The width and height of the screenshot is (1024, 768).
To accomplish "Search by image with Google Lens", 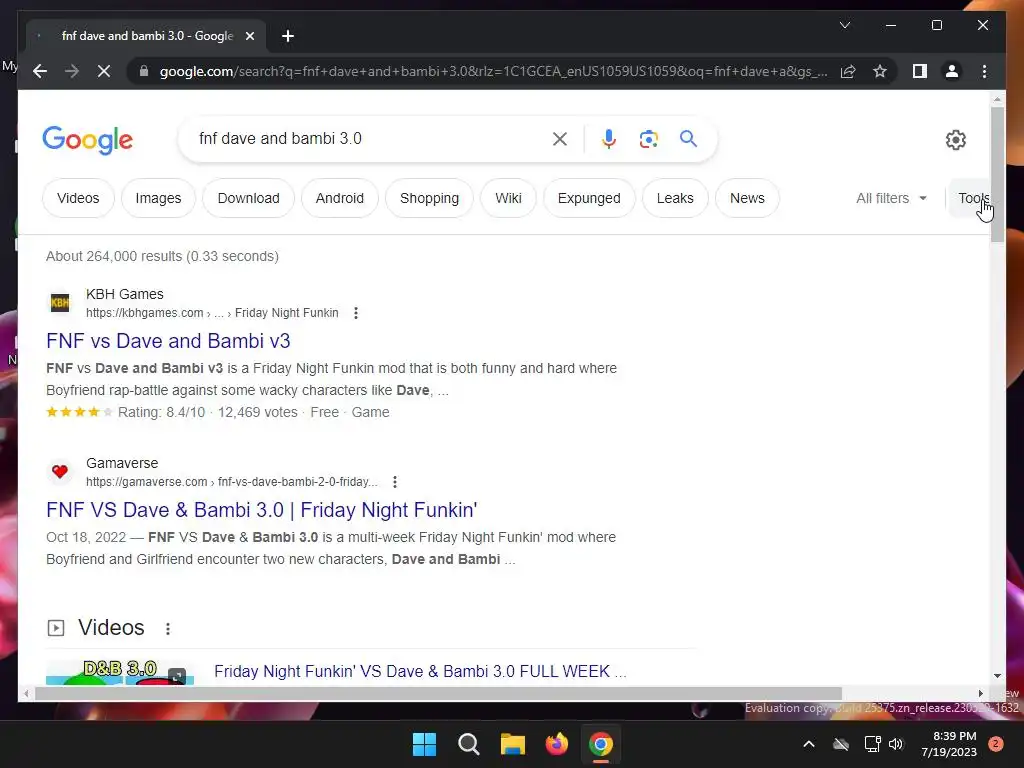I will pyautogui.click(x=648, y=138).
